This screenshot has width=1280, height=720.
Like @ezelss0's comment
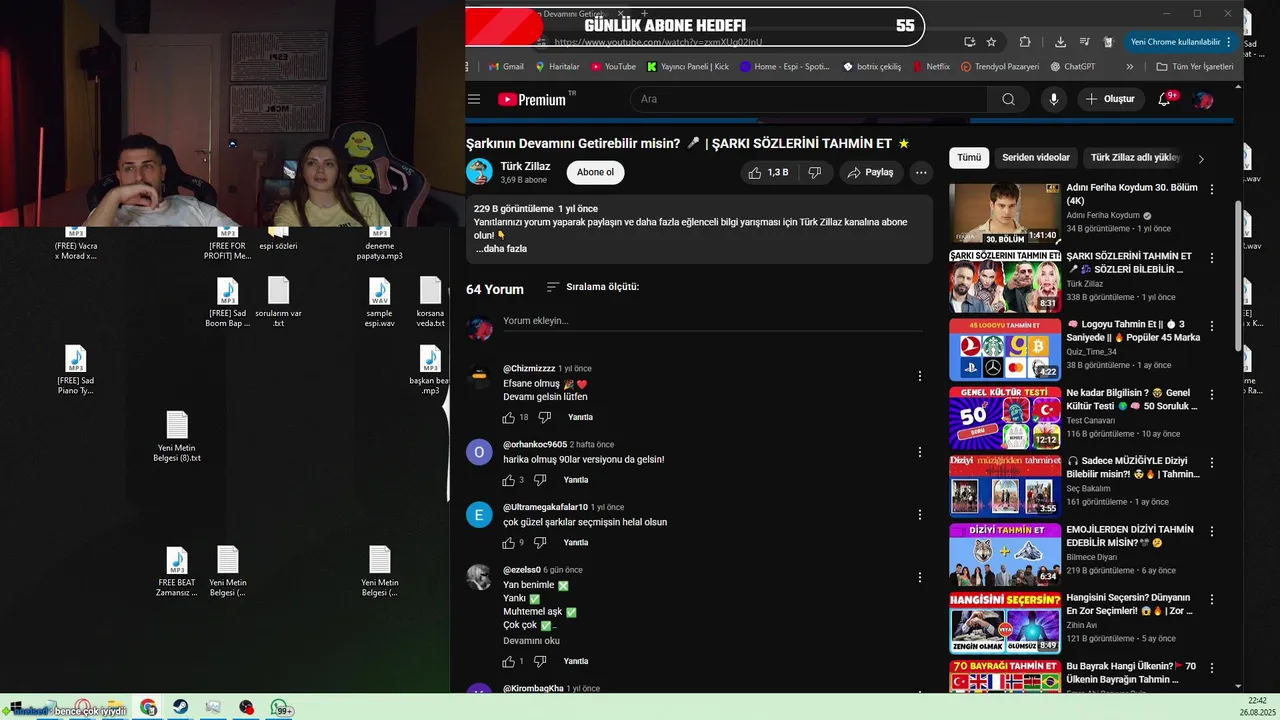[508, 661]
